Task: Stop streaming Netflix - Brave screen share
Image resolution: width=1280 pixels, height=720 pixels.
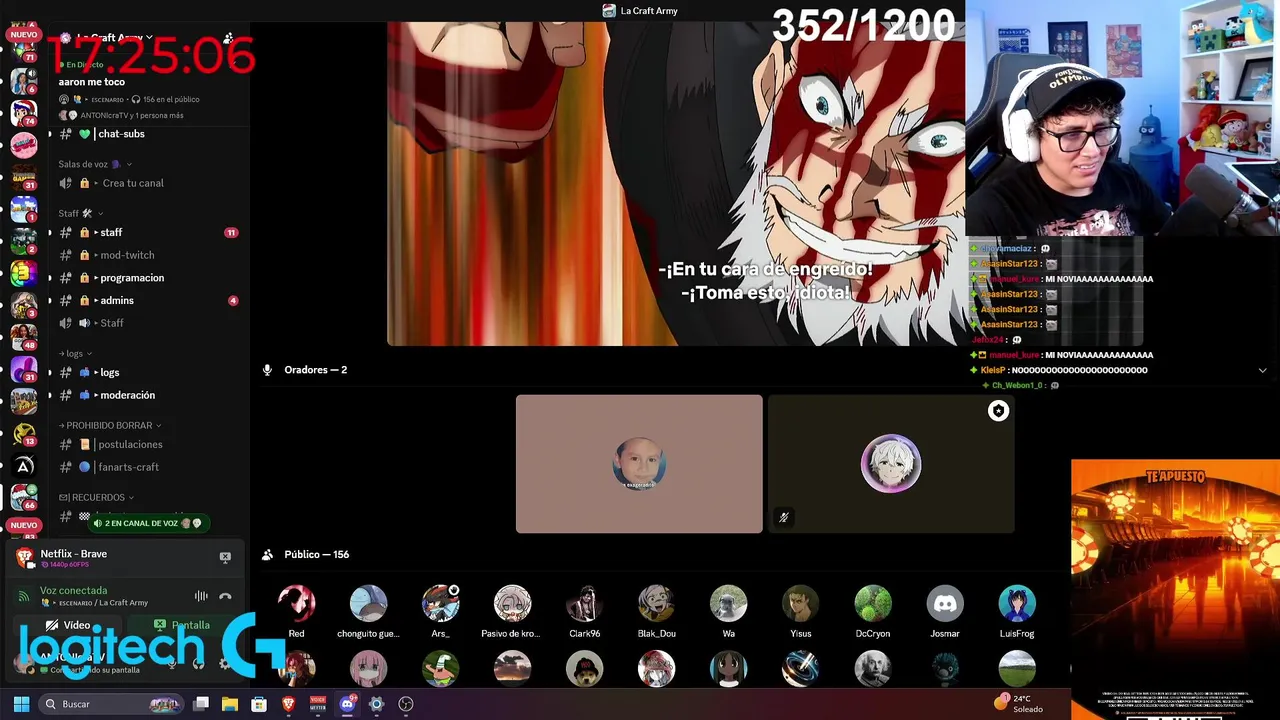Action: 225,557
